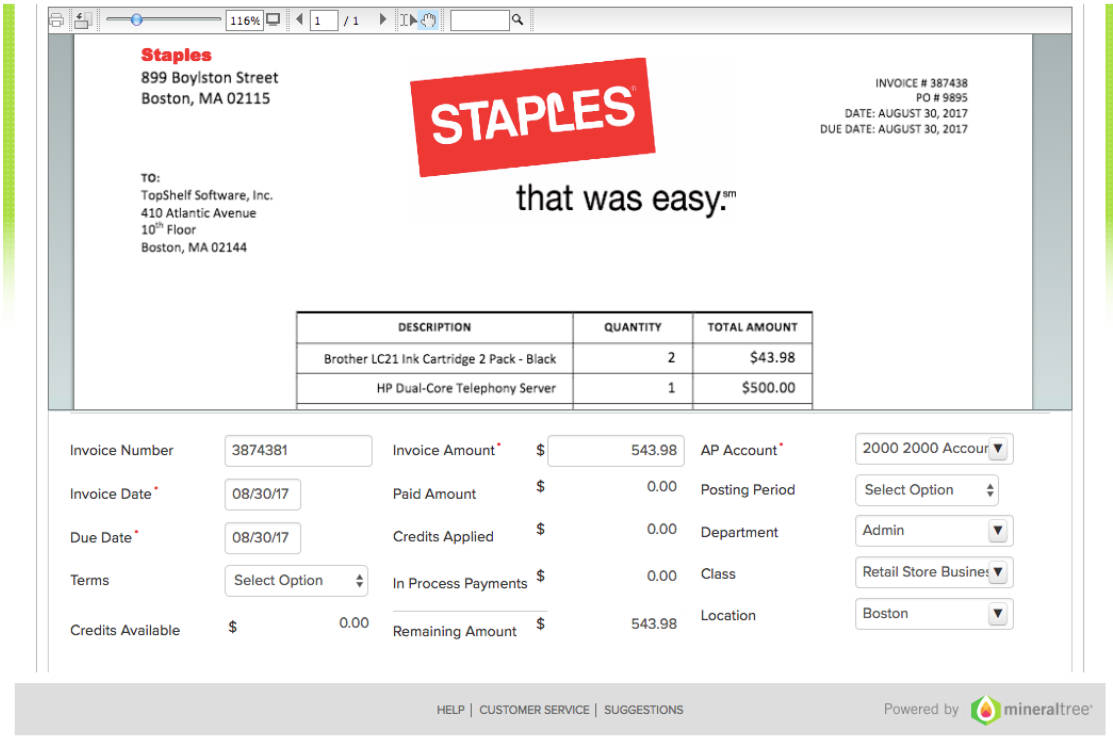Click the SUGGESTIONS footer link
This screenshot has width=1113, height=739.
point(643,710)
